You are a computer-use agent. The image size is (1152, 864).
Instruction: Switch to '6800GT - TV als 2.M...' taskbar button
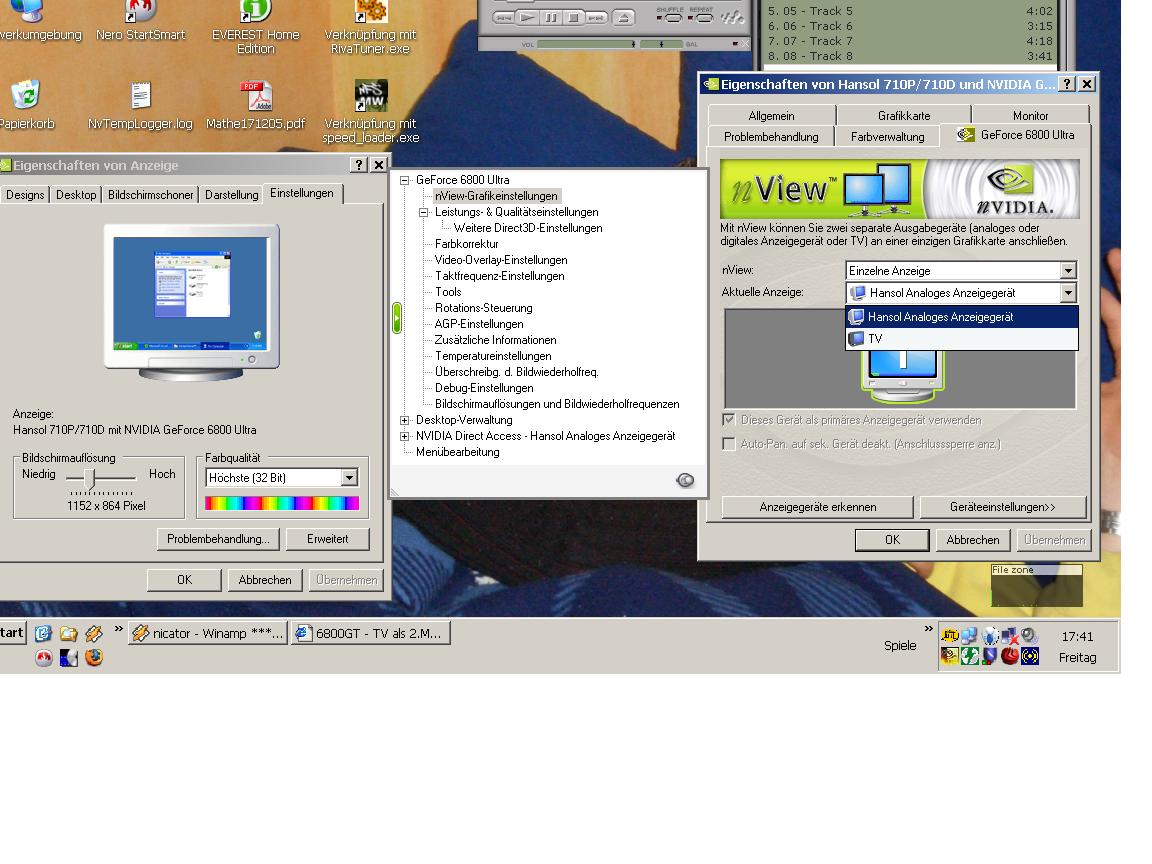[371, 633]
